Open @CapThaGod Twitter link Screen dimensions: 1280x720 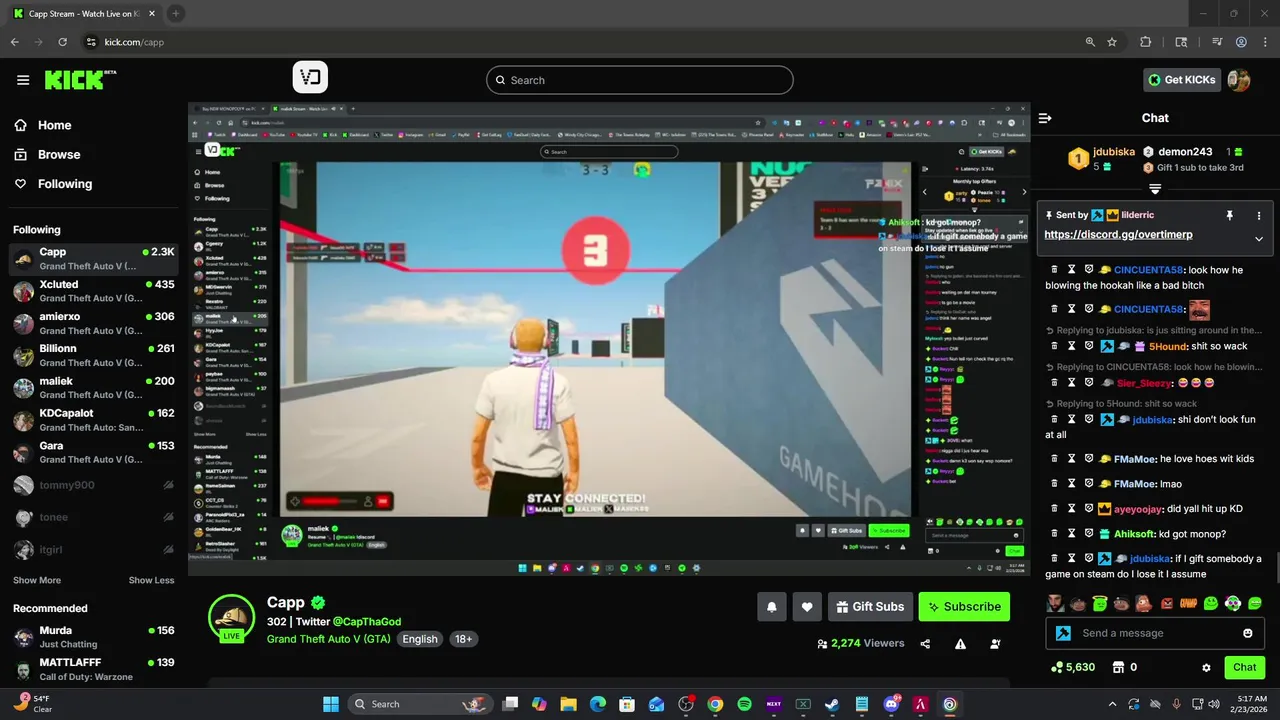tap(367, 622)
